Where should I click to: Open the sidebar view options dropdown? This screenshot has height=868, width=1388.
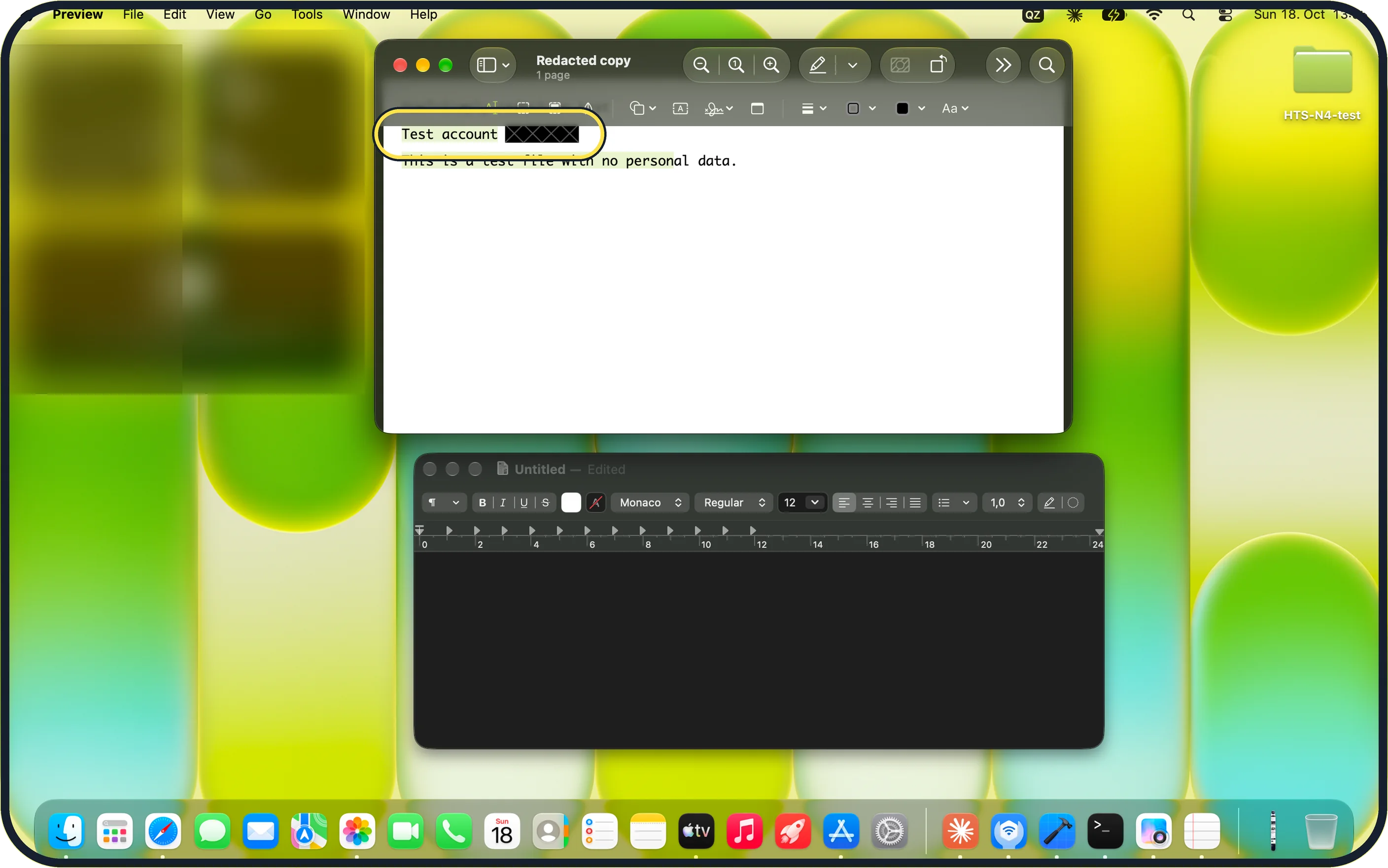[x=493, y=65]
